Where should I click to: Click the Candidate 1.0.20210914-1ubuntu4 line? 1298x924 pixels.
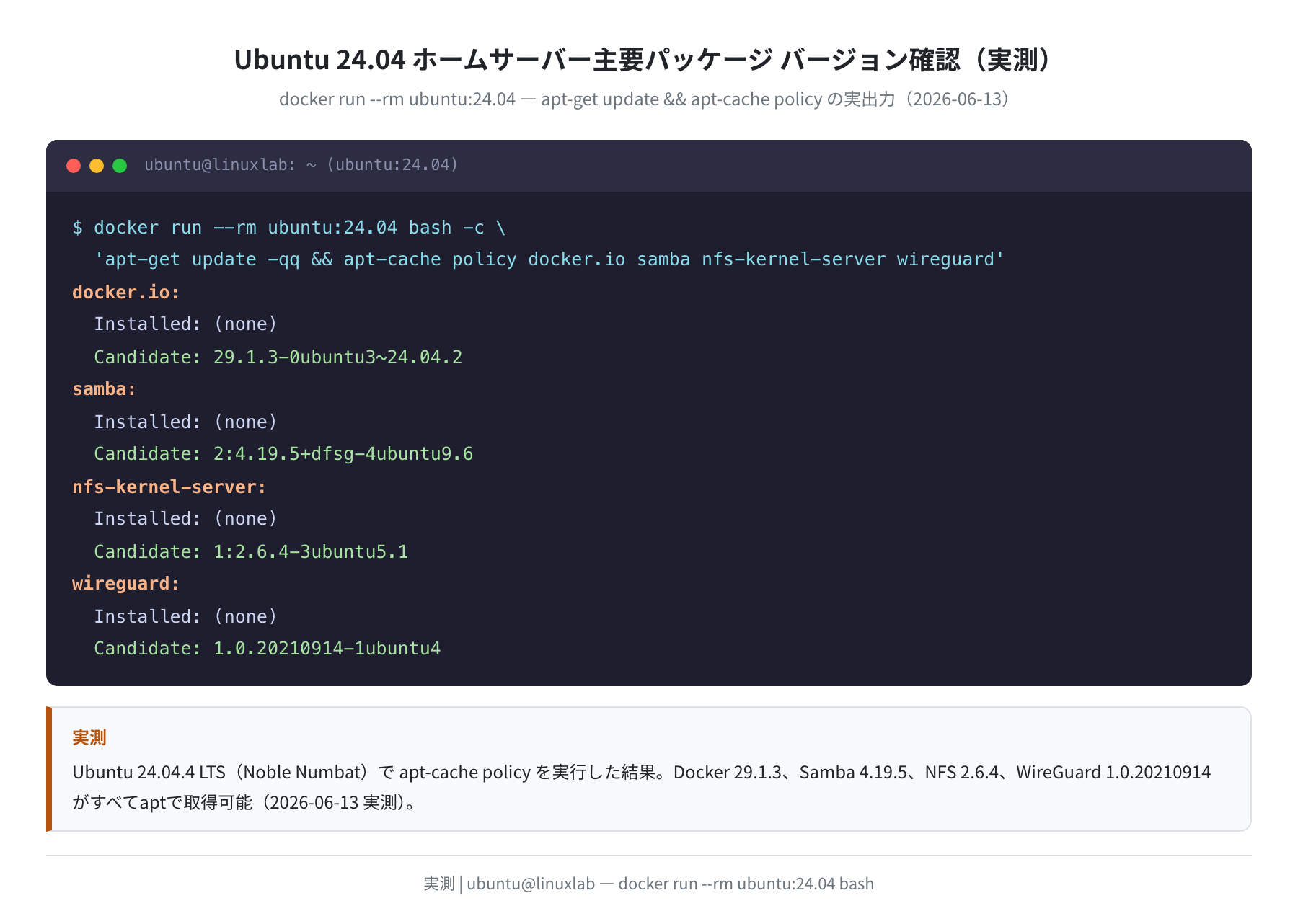268,649
